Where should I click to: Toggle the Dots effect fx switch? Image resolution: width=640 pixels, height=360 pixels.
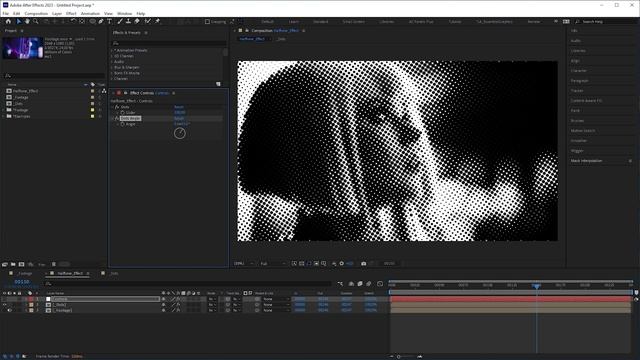[117, 107]
